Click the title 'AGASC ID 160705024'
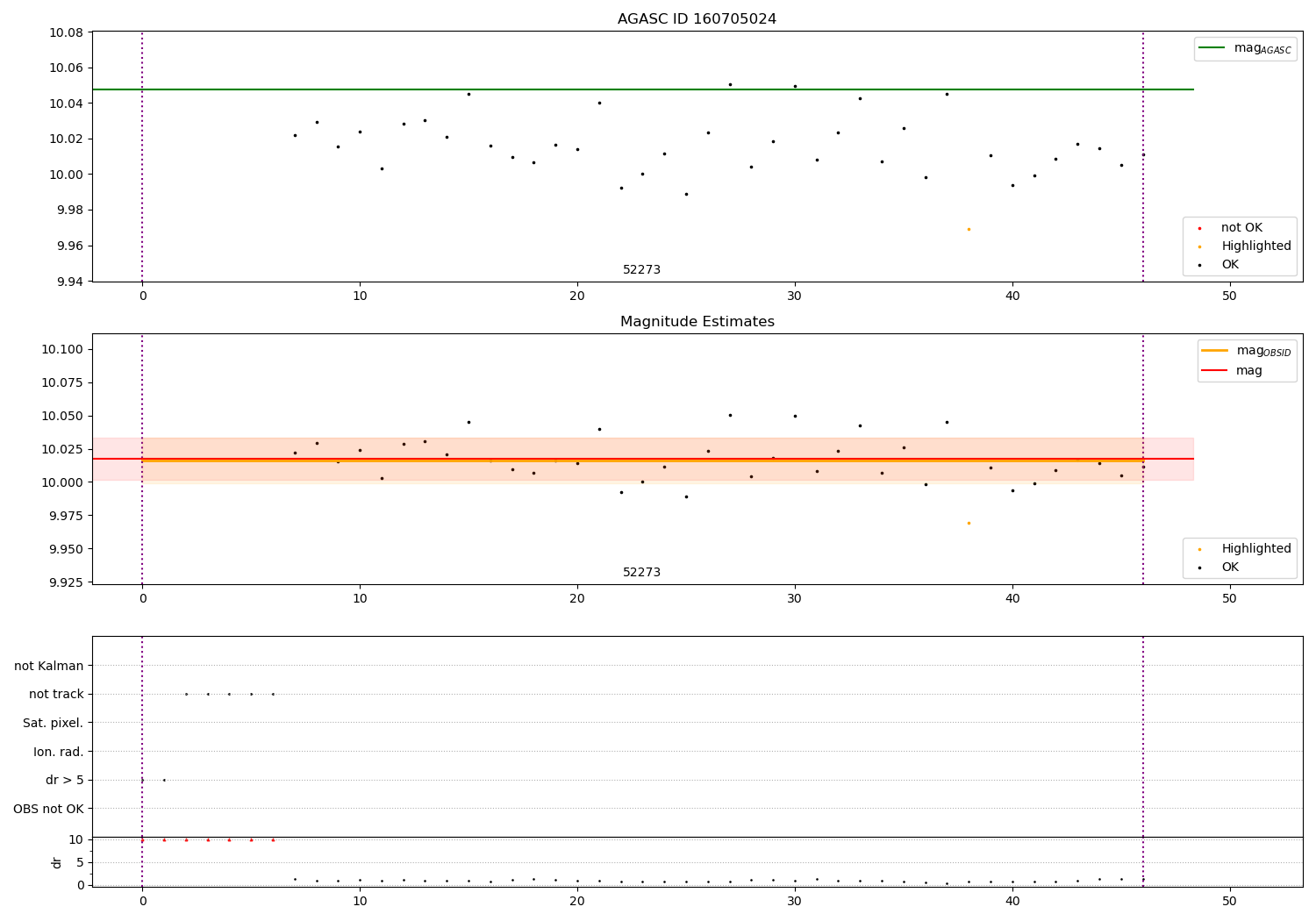The width and height of the screenshot is (1316, 921). [697, 19]
